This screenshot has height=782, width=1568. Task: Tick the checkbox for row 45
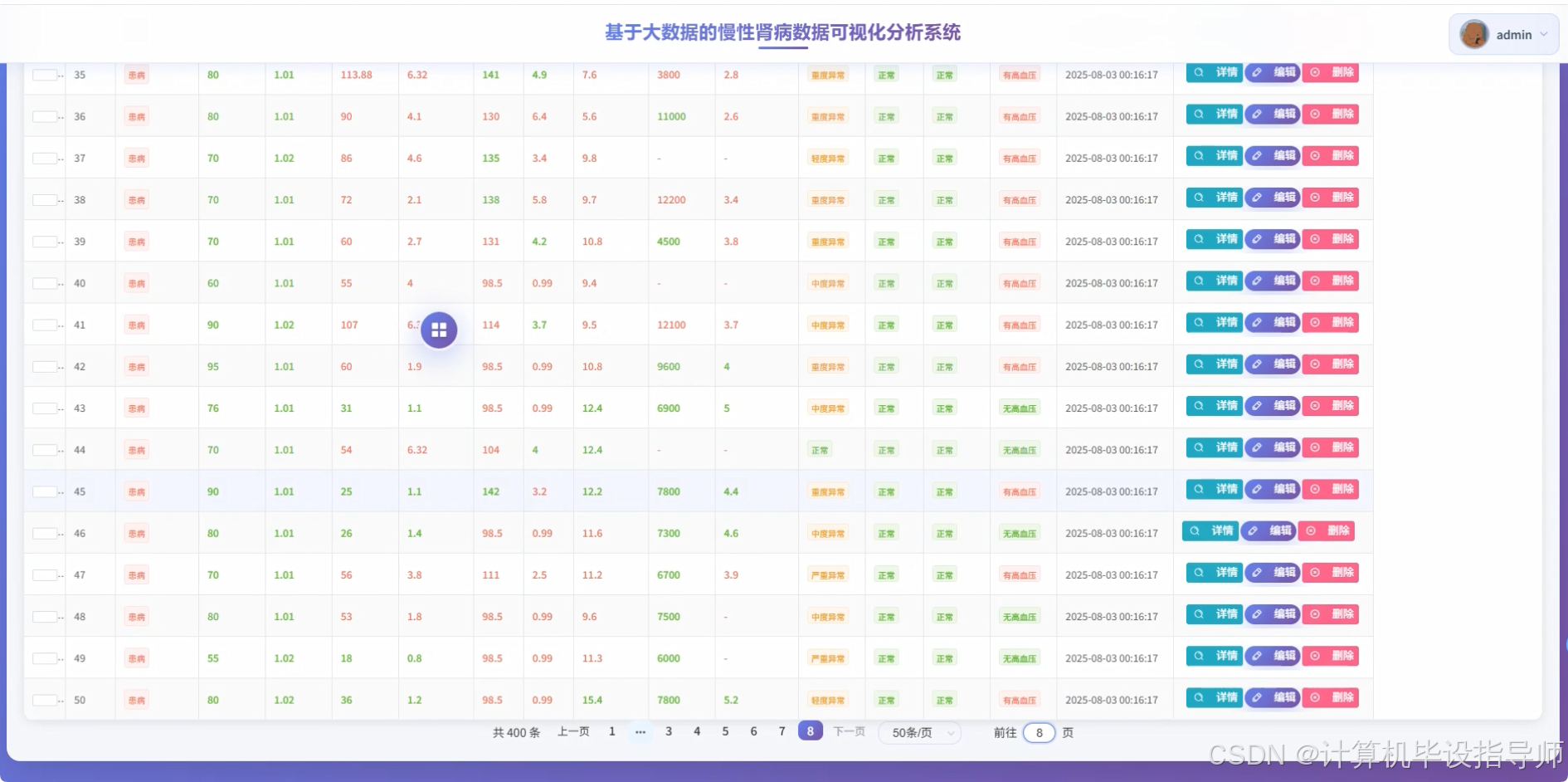coord(45,492)
